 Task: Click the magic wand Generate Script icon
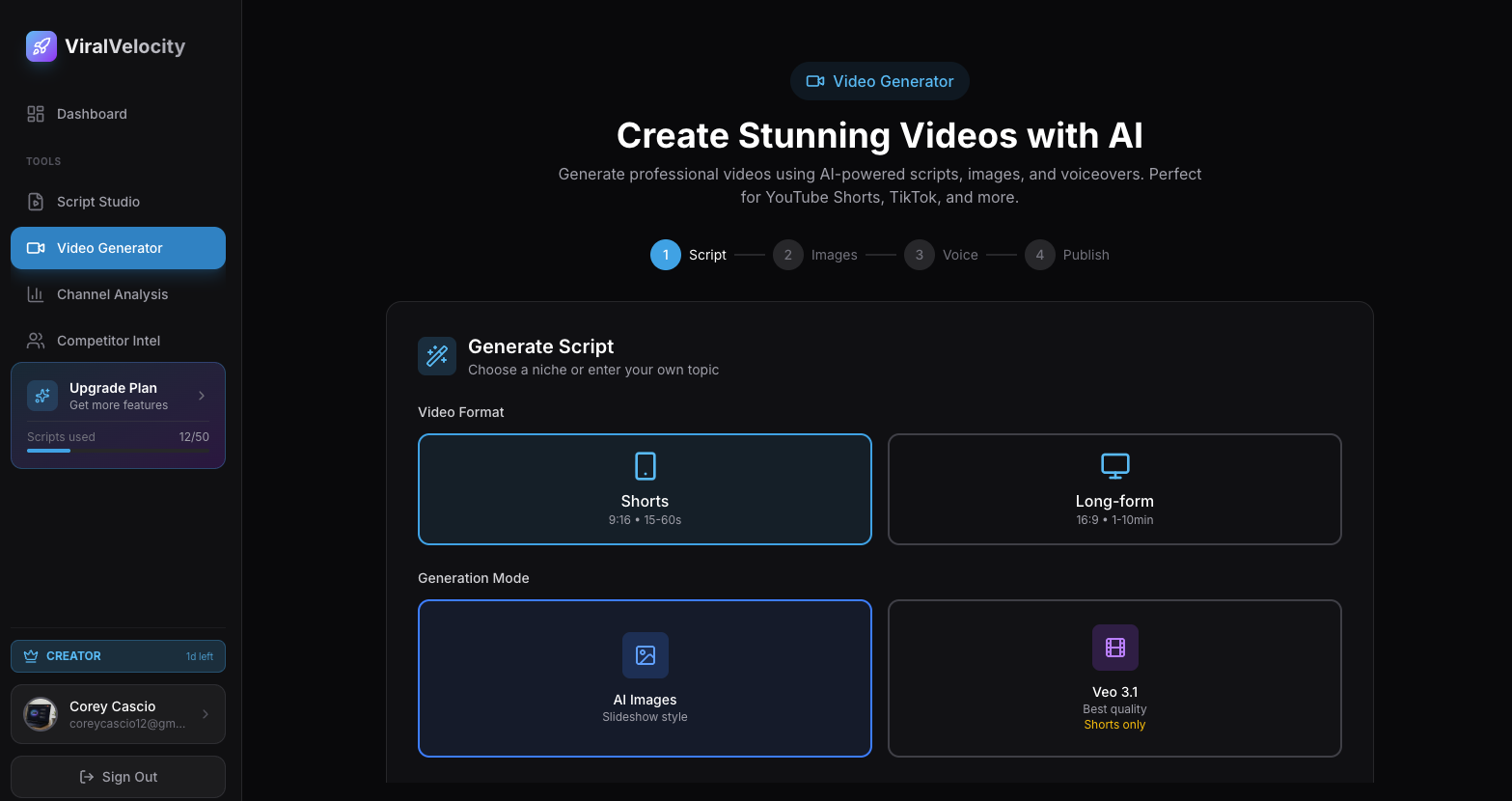coord(437,355)
